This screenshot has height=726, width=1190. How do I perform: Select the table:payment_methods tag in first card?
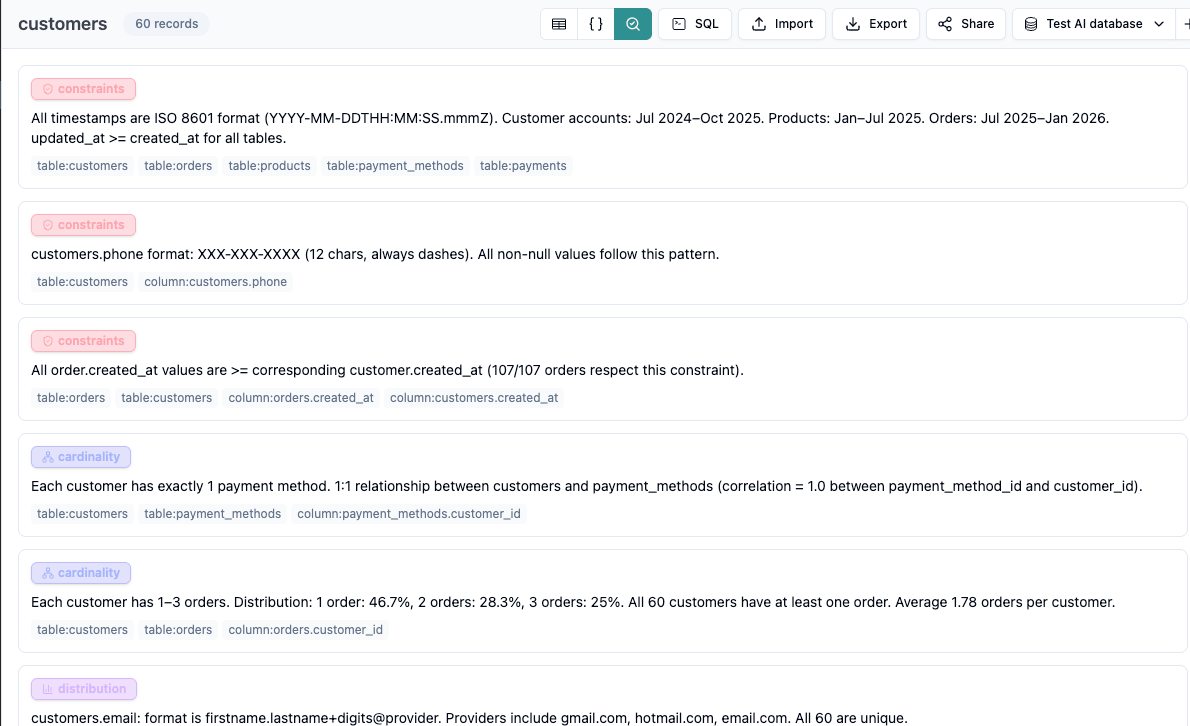[395, 166]
